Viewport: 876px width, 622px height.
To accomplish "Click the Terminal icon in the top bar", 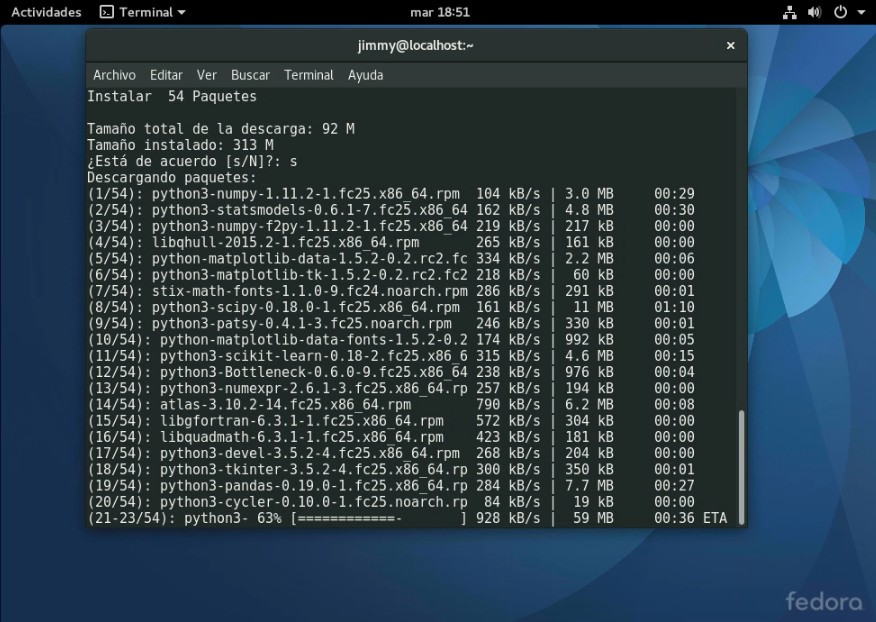I will pyautogui.click(x=107, y=12).
